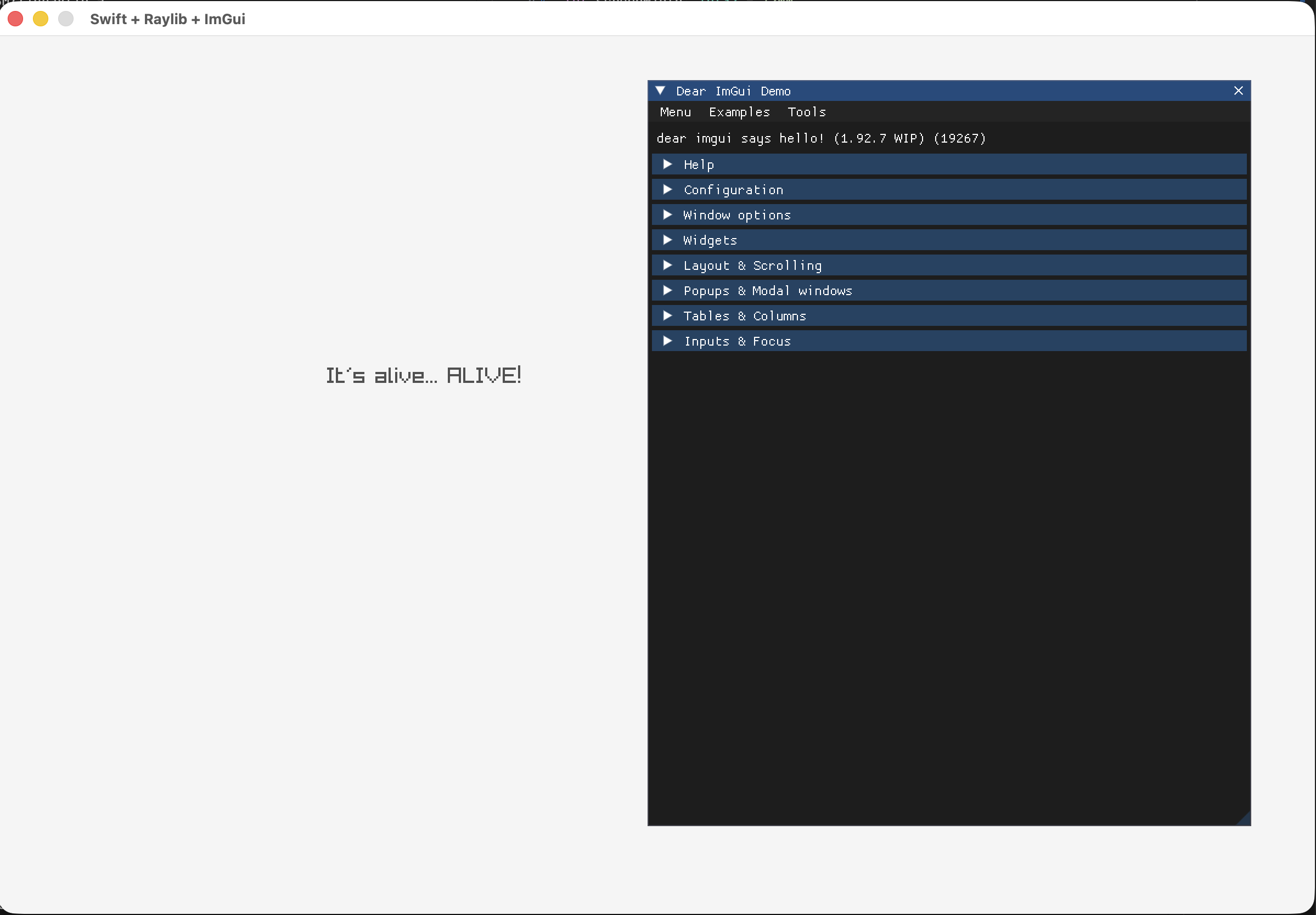Click the arrow icon beside Inputs & Focus
This screenshot has width=1316, height=915.
pyautogui.click(x=667, y=341)
